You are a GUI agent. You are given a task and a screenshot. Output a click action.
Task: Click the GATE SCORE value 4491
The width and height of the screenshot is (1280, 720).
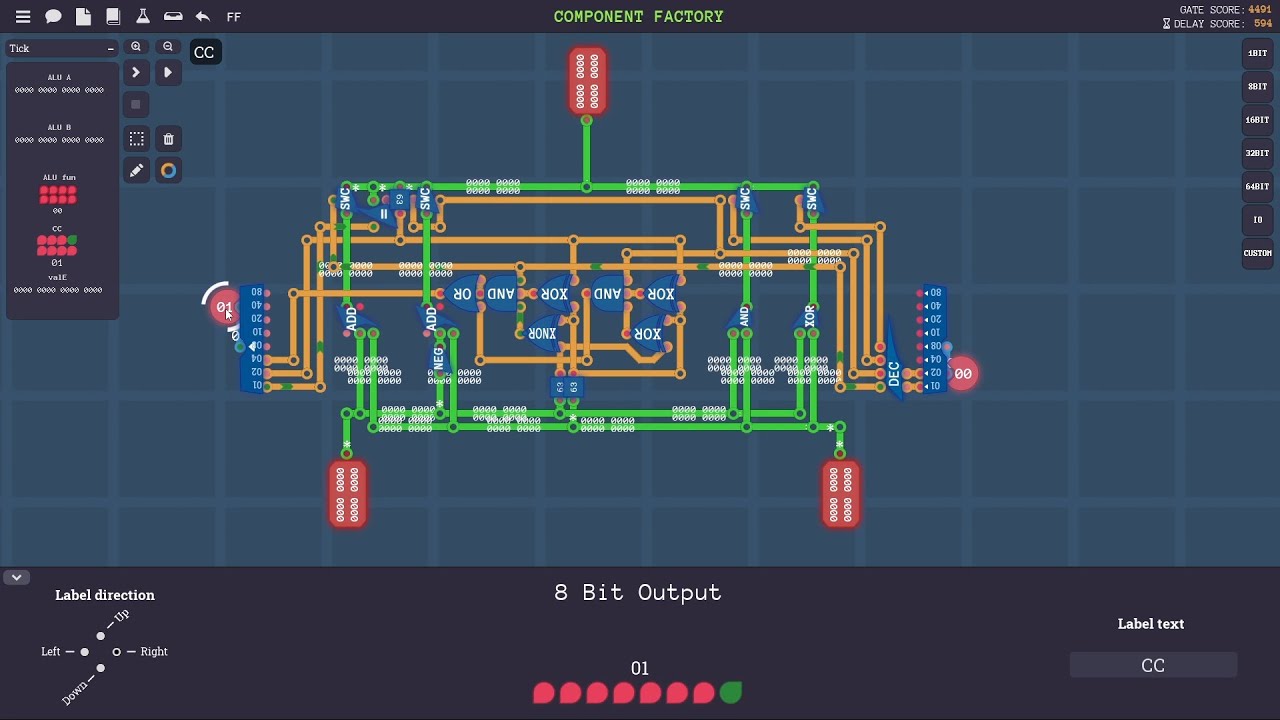pos(1259,10)
